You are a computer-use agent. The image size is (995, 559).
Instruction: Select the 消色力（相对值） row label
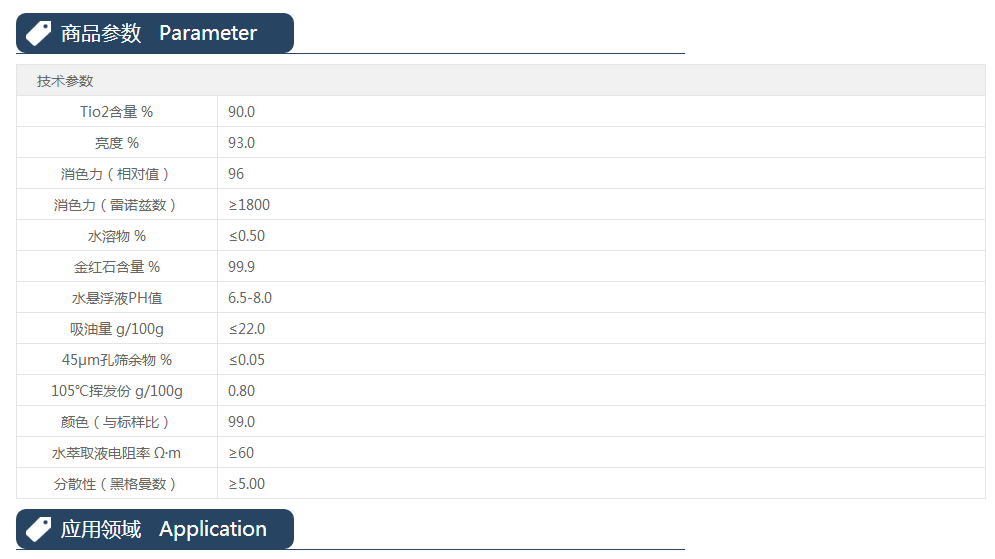(x=117, y=174)
